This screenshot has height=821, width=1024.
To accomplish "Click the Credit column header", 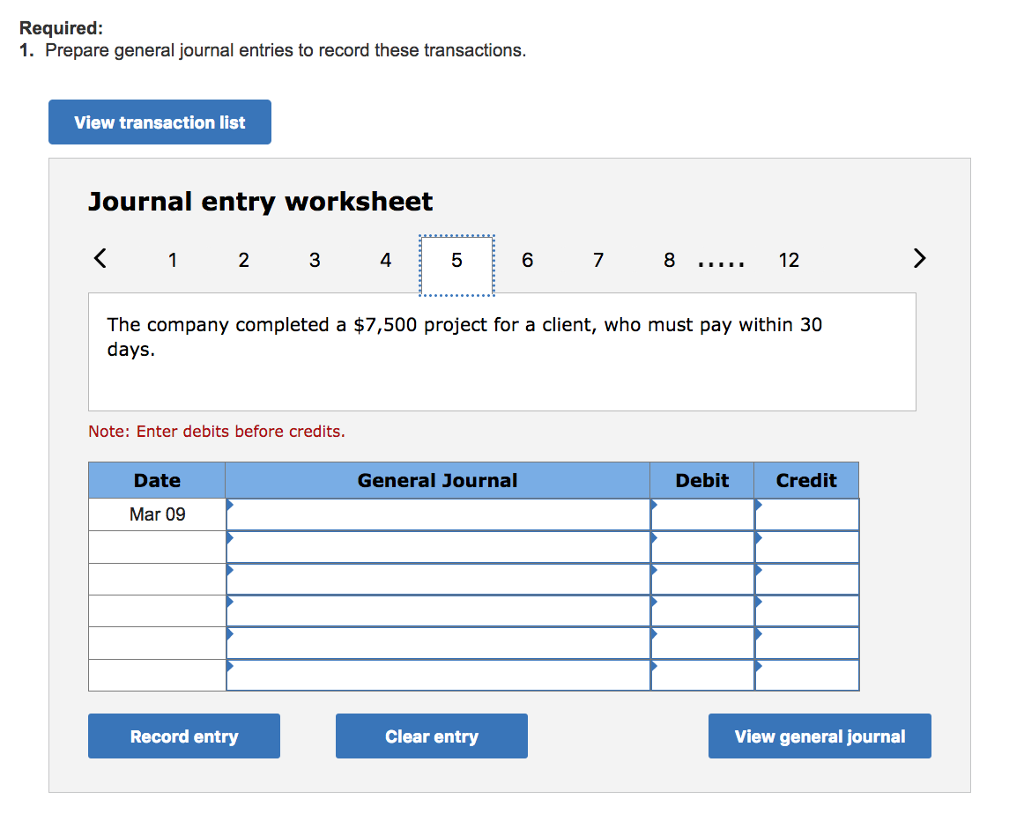I will point(807,481).
